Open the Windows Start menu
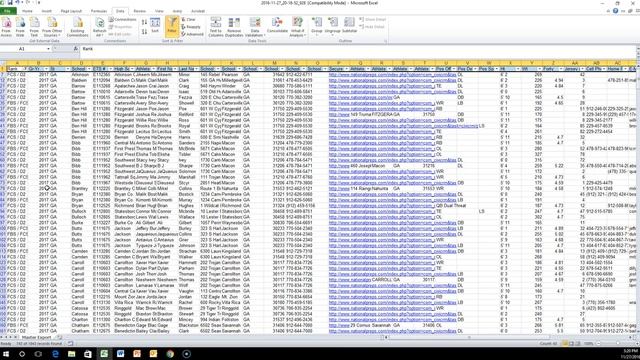The width and height of the screenshot is (640, 360). [6, 354]
